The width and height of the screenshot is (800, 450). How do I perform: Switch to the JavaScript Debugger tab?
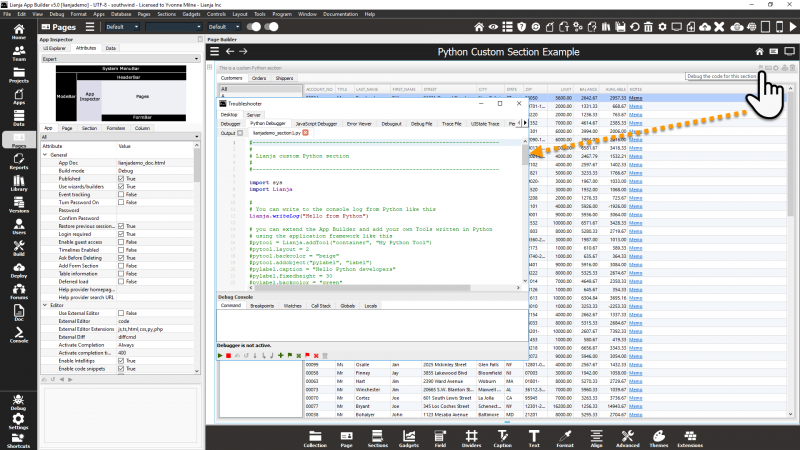(x=317, y=123)
